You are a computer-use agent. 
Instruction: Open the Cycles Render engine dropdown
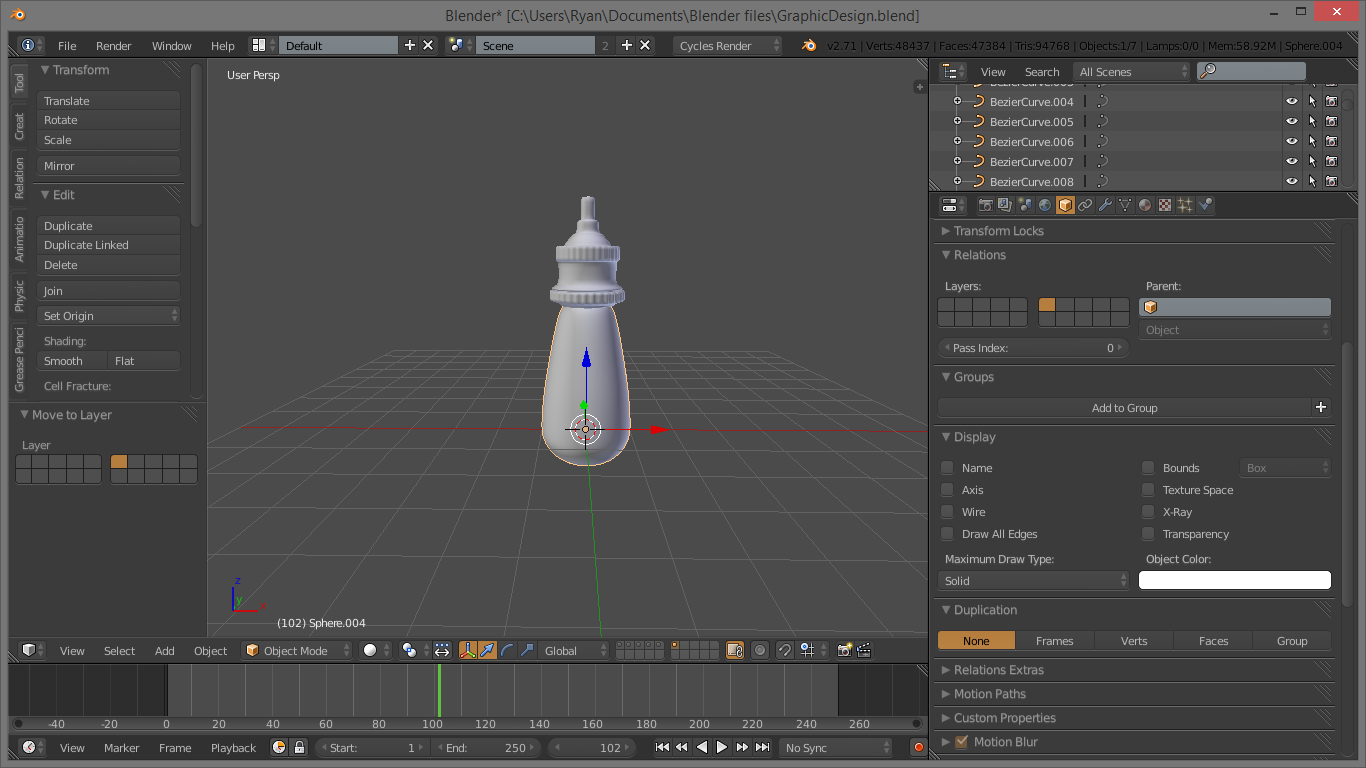click(x=727, y=46)
